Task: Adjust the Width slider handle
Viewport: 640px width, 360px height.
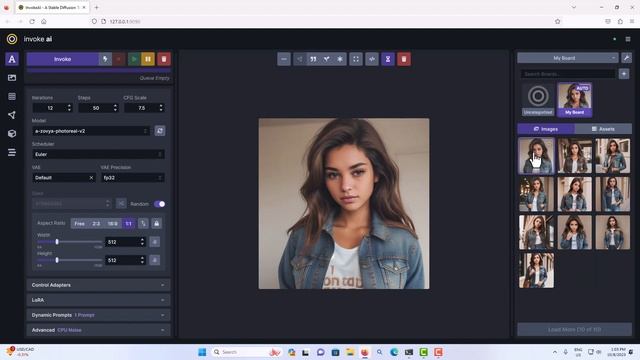Action: [57, 242]
